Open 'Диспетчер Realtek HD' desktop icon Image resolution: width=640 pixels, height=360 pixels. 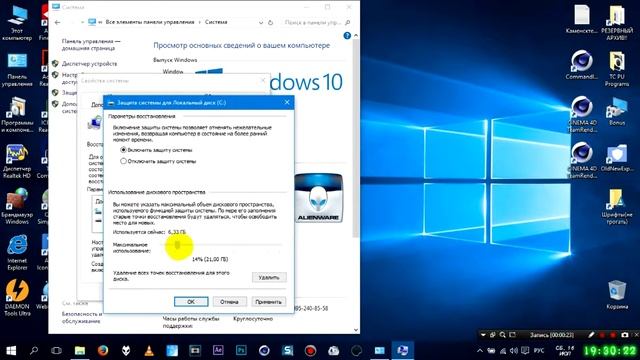17,161
